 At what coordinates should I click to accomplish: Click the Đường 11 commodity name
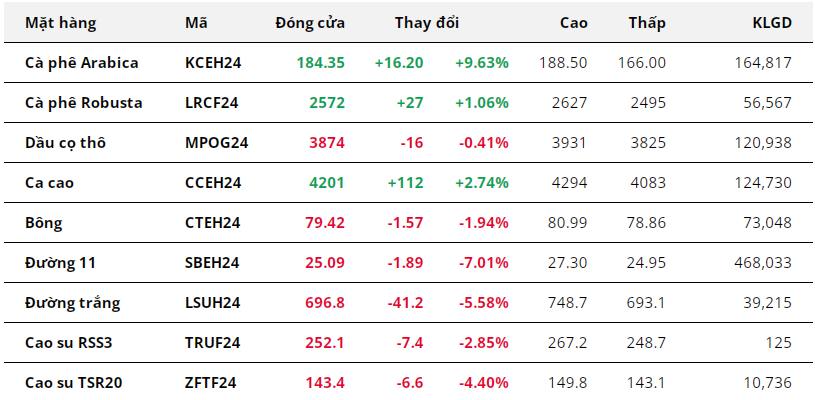click(x=59, y=262)
